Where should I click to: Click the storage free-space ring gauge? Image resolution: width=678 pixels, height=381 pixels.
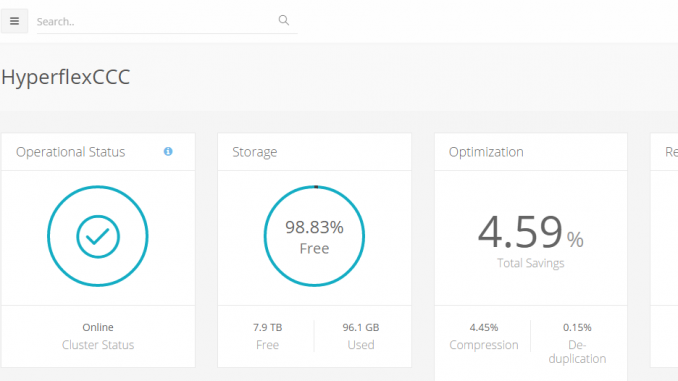(314, 236)
